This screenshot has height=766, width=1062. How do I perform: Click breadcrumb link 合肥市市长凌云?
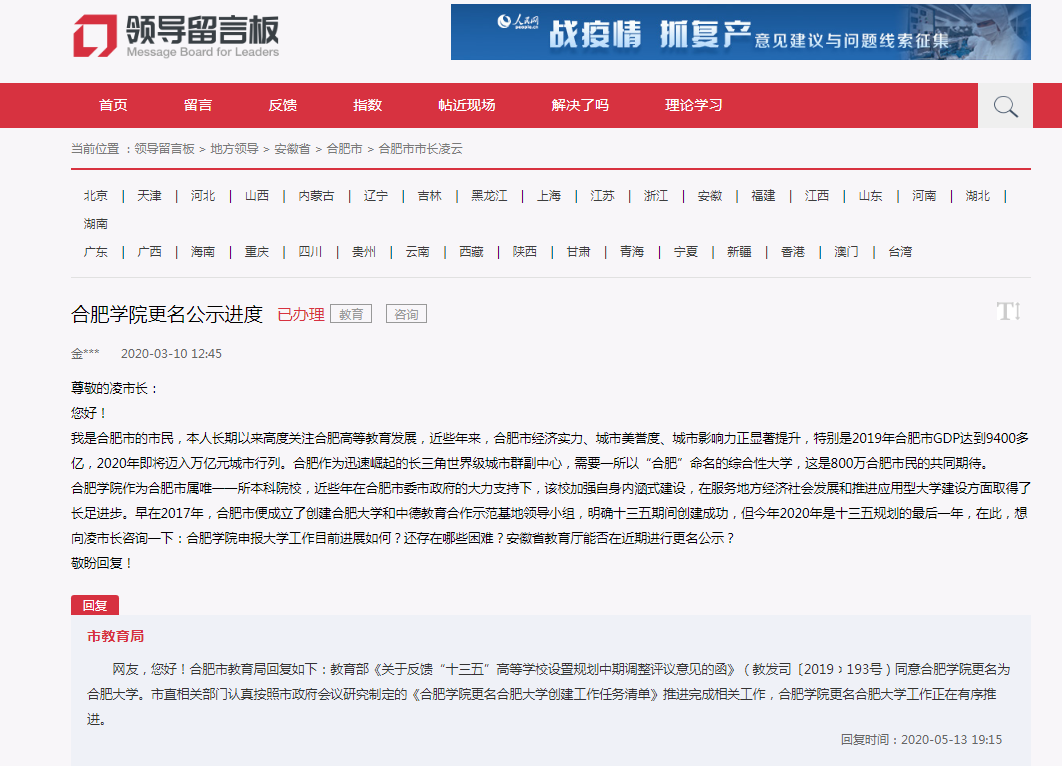[421, 149]
